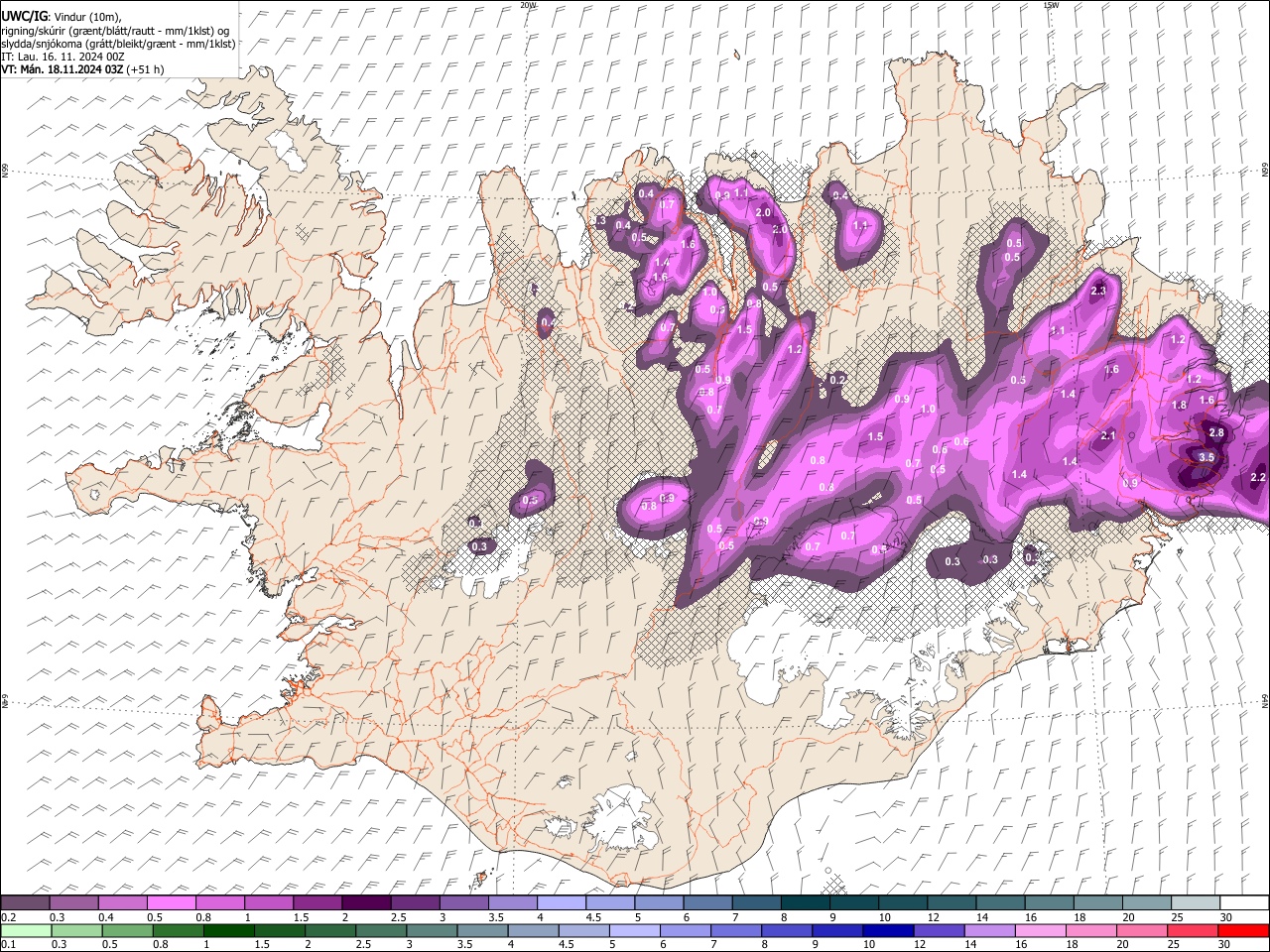This screenshot has width=1270, height=952.
Task: Pick the darkest purple upper swatch starting at 2
Action: coord(367,903)
